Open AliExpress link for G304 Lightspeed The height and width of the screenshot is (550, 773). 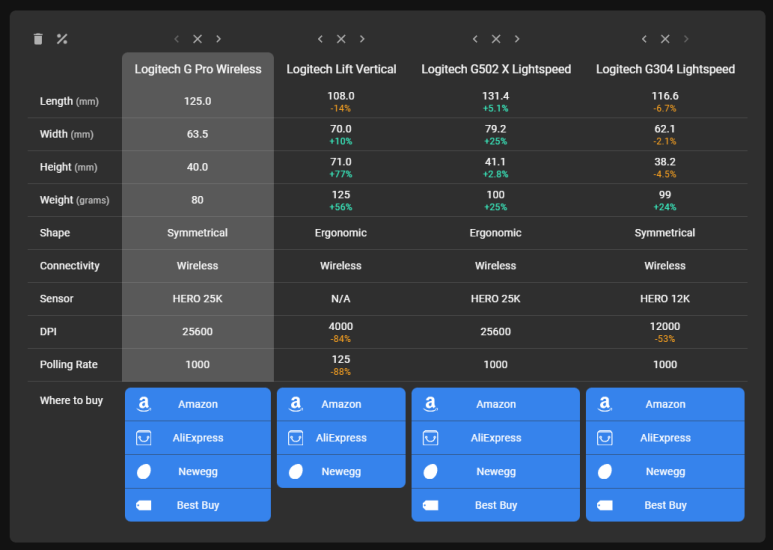(x=665, y=438)
